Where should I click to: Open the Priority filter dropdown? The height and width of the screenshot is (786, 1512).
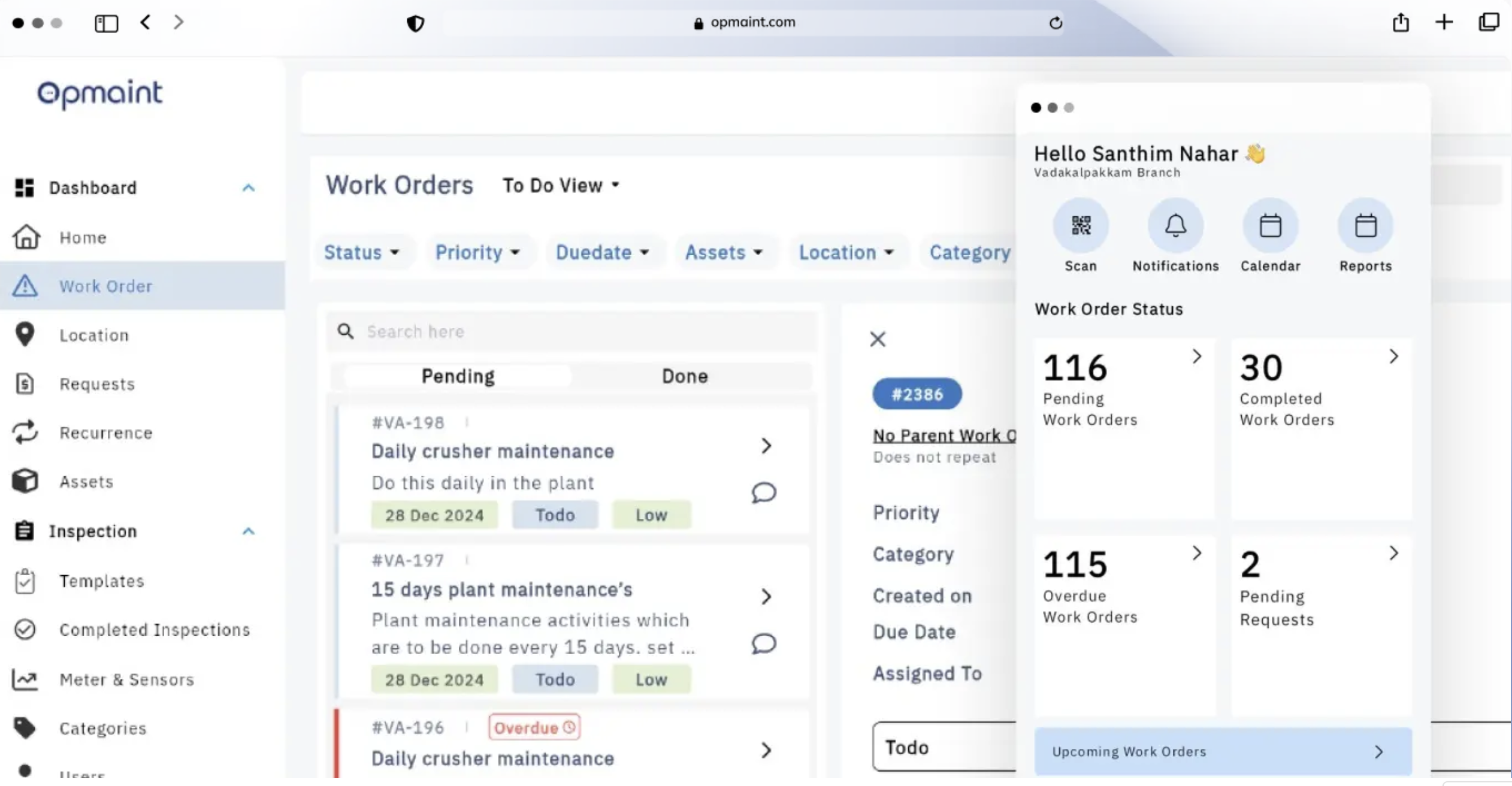click(477, 252)
